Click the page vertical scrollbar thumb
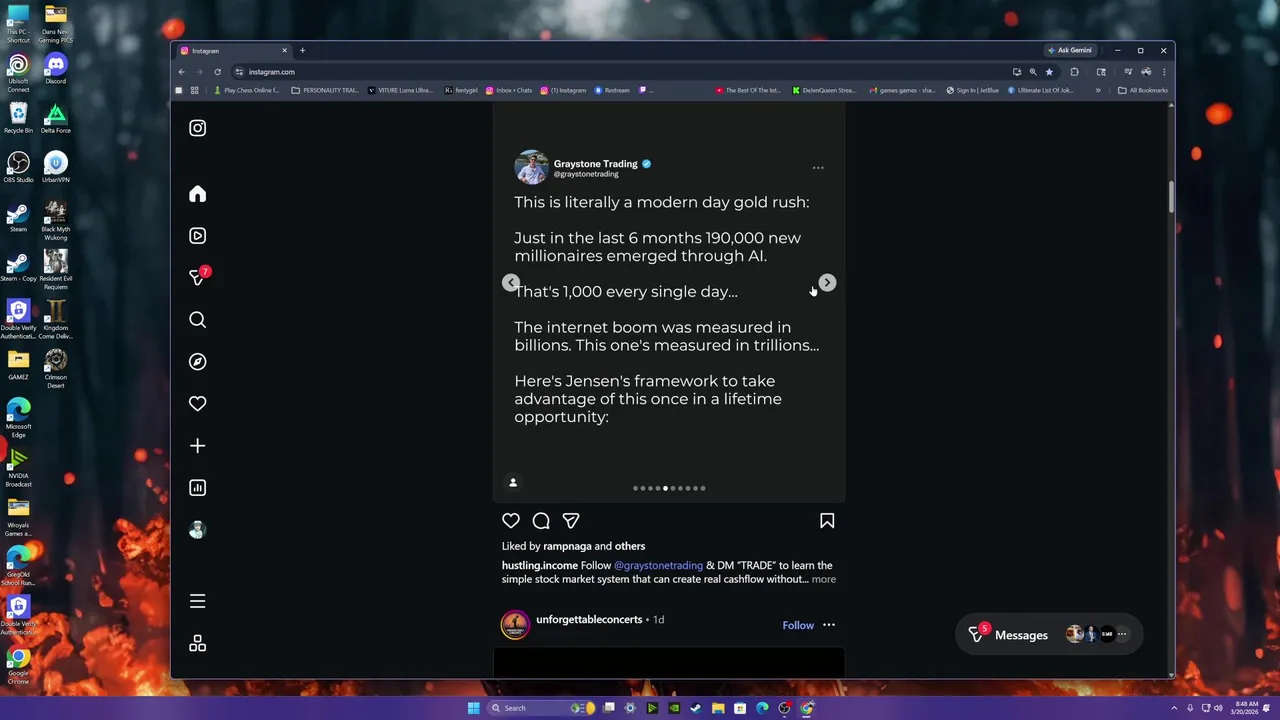 click(1171, 197)
